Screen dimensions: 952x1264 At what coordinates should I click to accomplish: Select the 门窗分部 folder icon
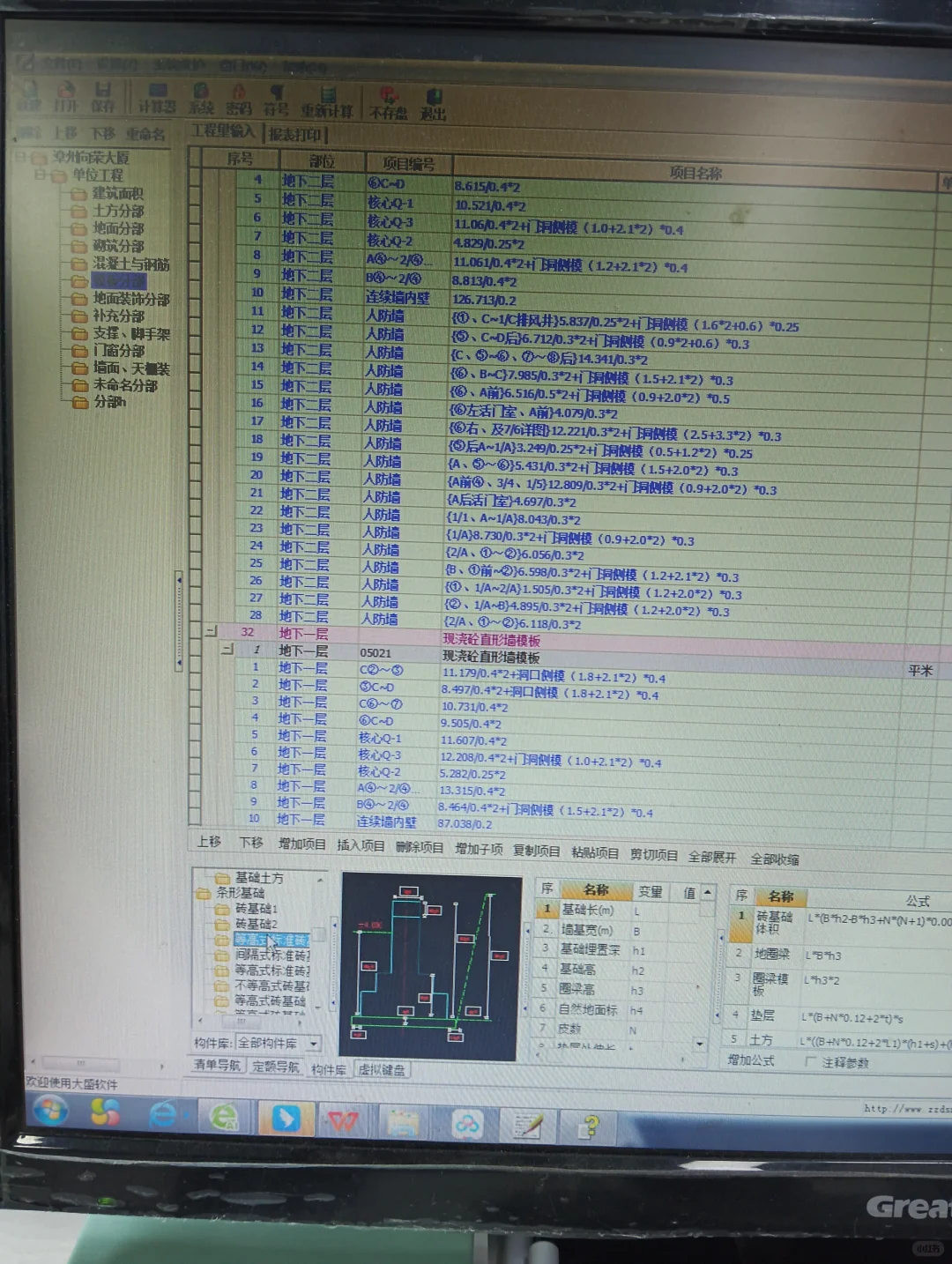point(79,350)
